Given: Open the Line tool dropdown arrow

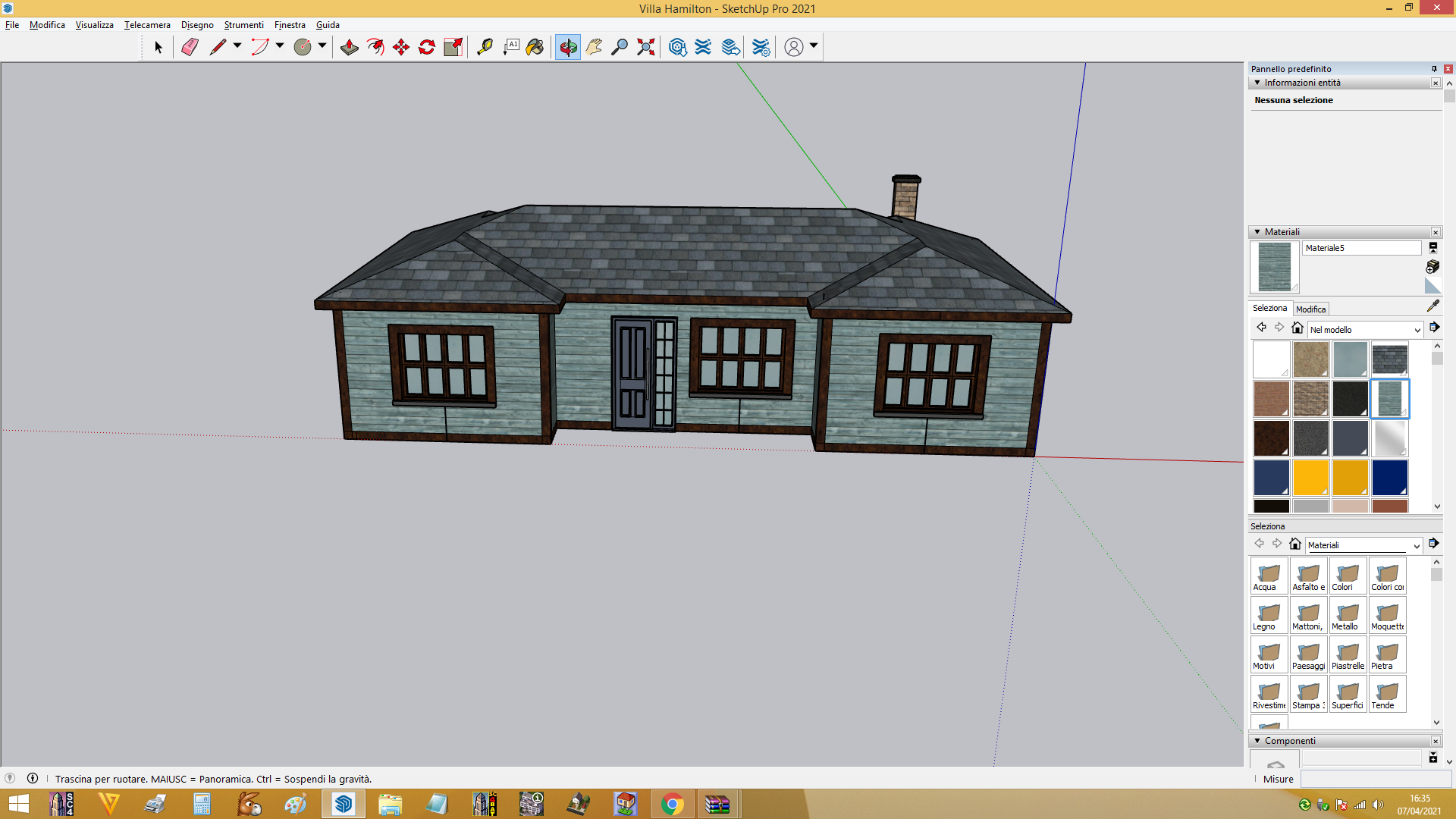Looking at the screenshot, I should pyautogui.click(x=237, y=46).
